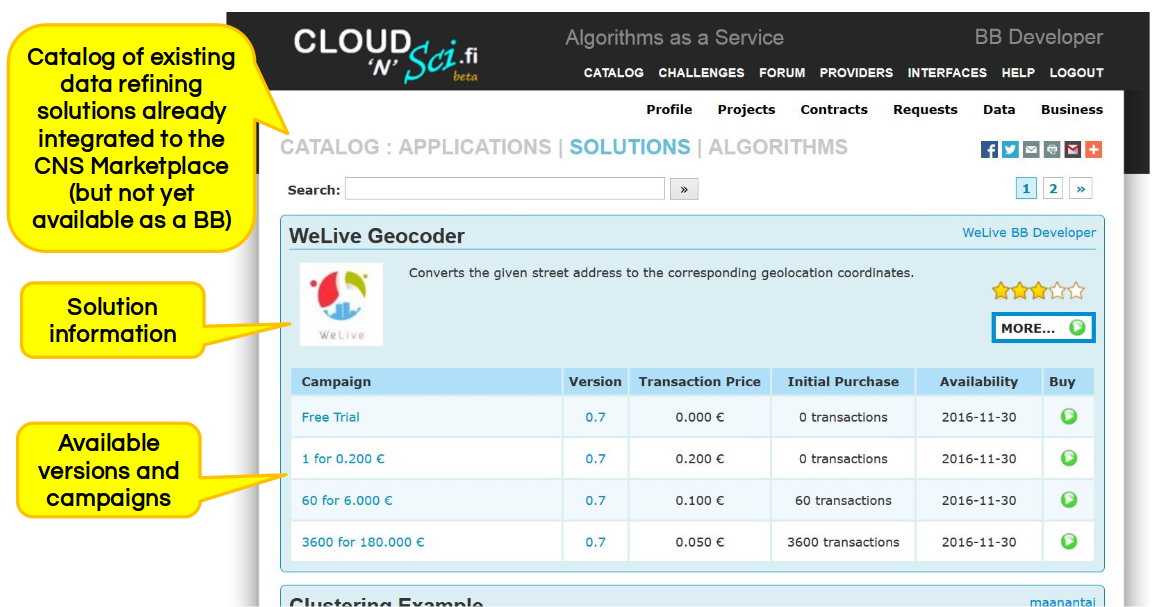Screen dimensions: 1157x607
Task: Click the Cloud'N'Sci.fi logo
Action: click(386, 55)
